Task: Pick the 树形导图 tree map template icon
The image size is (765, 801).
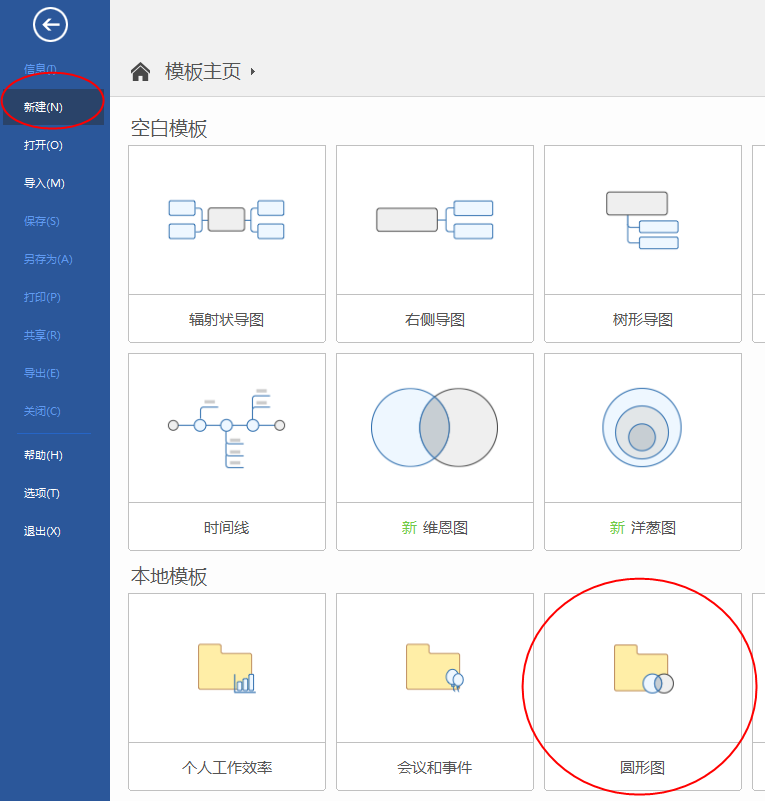Action: click(642, 220)
